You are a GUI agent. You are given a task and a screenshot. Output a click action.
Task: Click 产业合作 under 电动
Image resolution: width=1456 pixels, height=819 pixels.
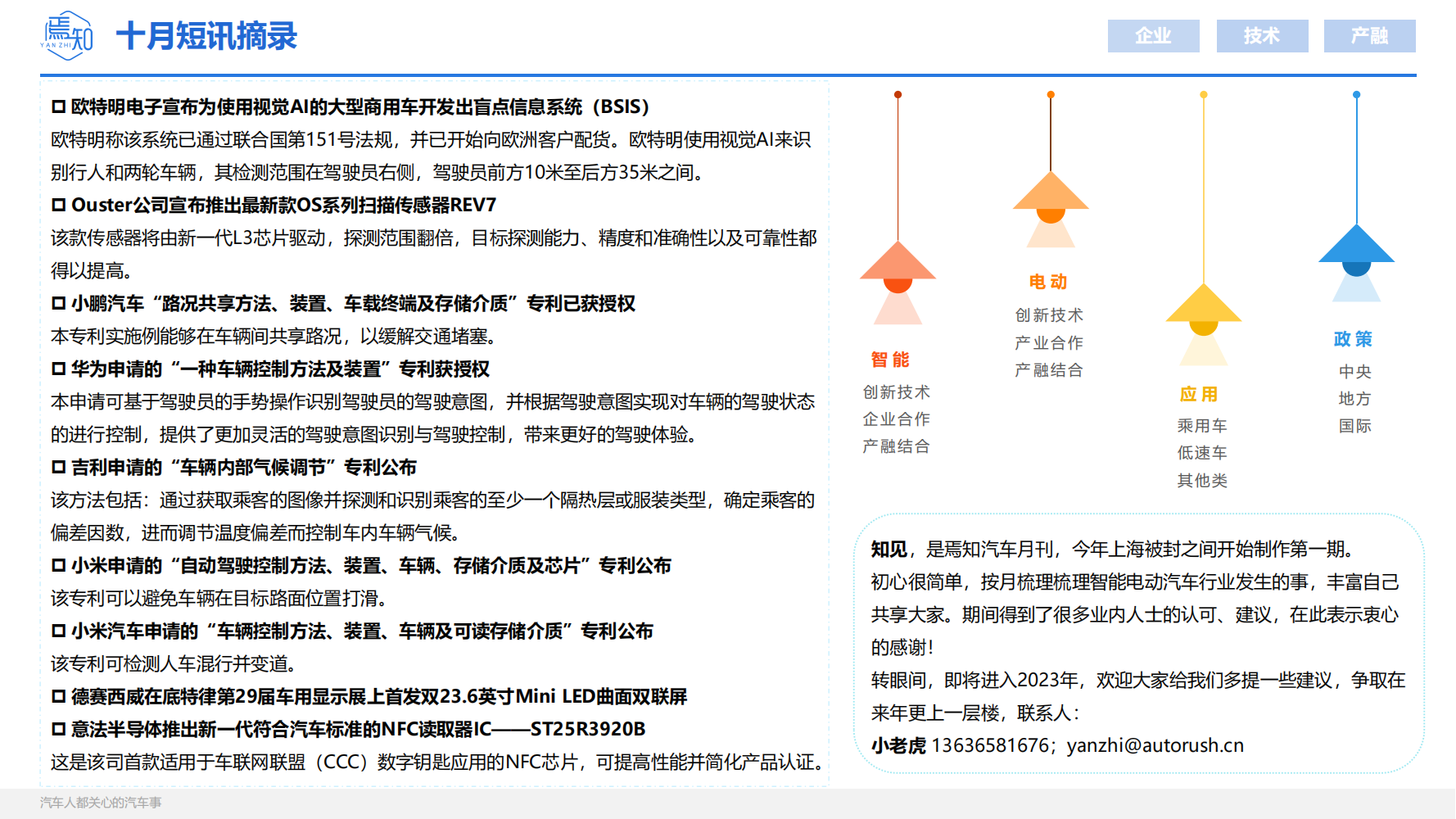pyautogui.click(x=1049, y=343)
